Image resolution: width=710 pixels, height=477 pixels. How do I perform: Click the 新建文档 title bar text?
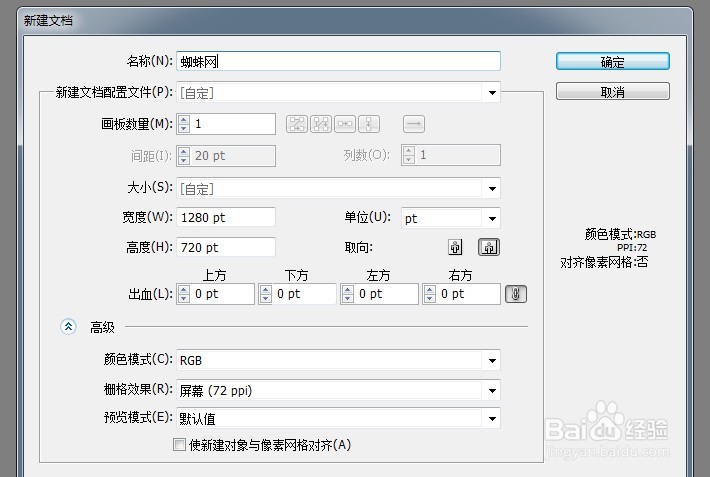[x=48, y=20]
